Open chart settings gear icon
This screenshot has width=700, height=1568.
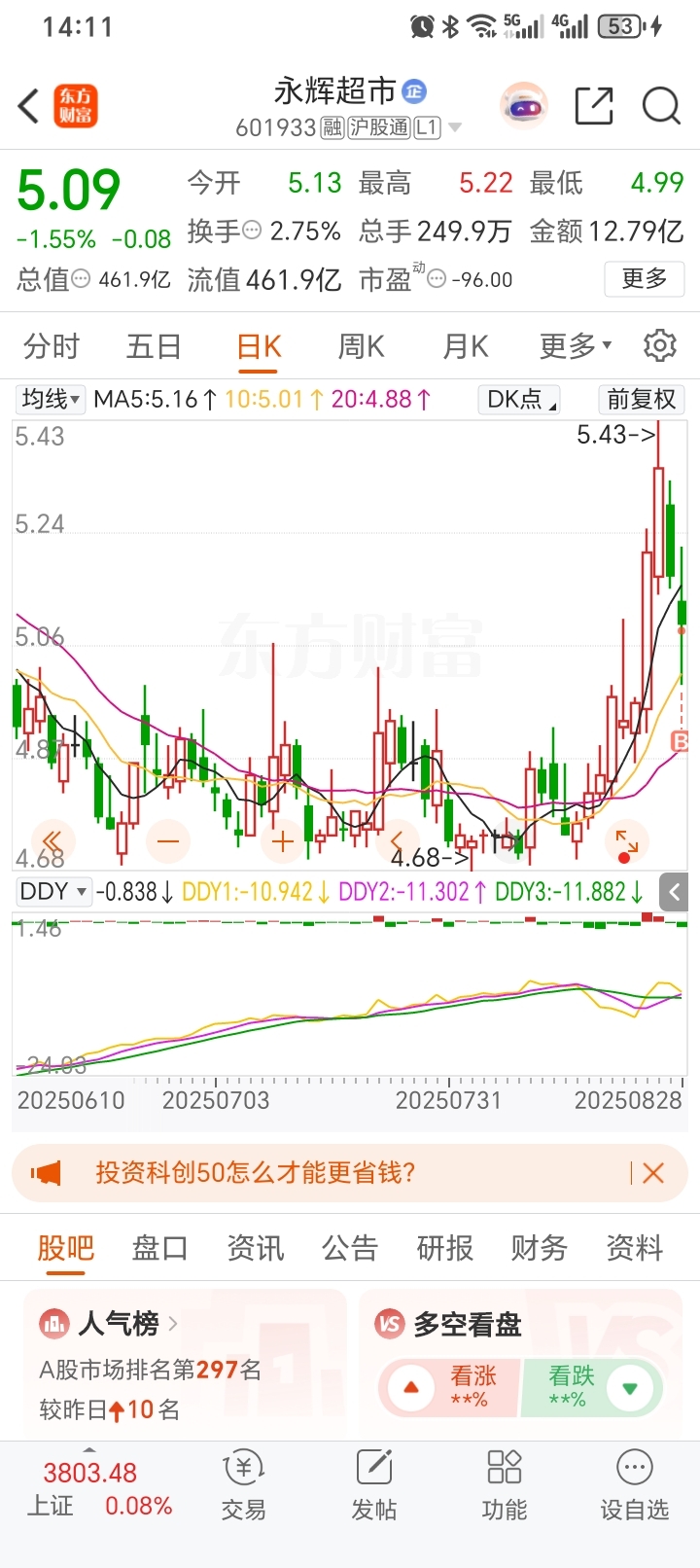(x=660, y=345)
